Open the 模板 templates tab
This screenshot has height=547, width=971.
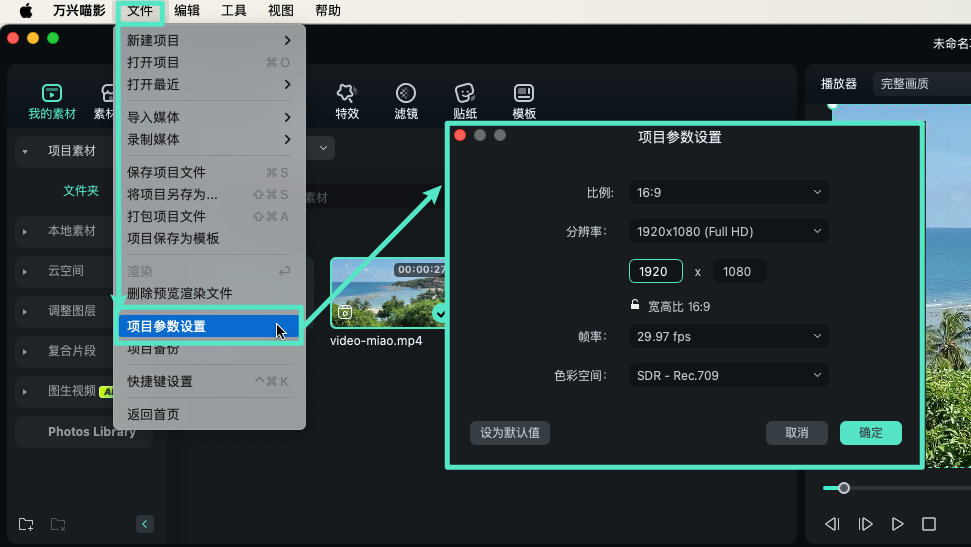click(x=524, y=101)
